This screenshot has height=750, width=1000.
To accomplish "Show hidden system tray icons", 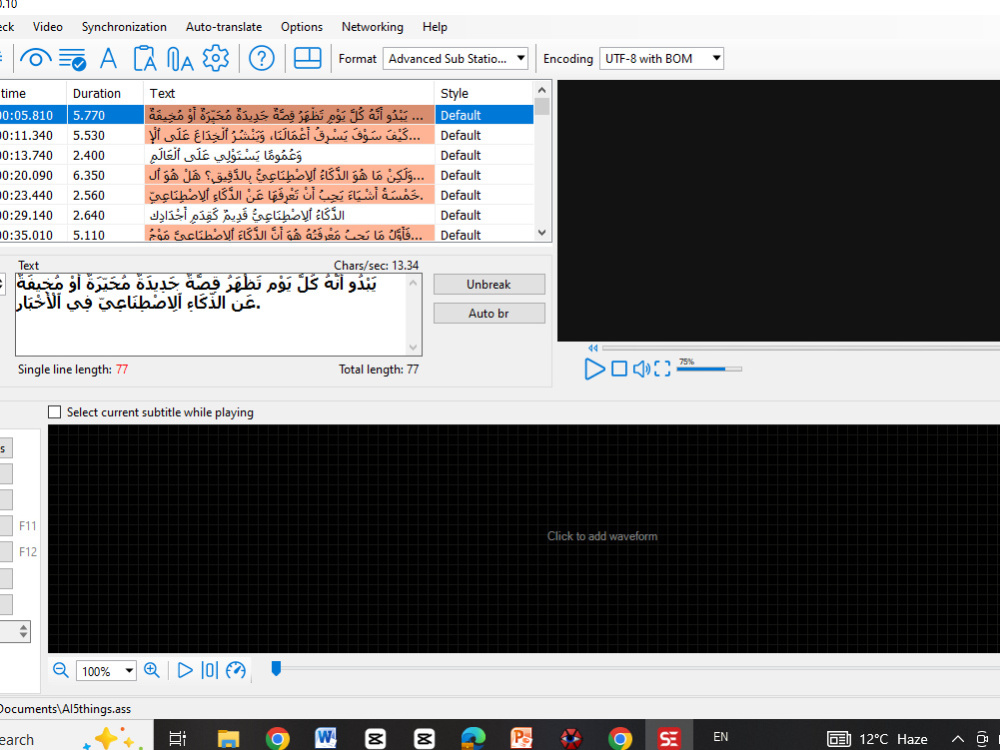I will pyautogui.click(x=958, y=739).
